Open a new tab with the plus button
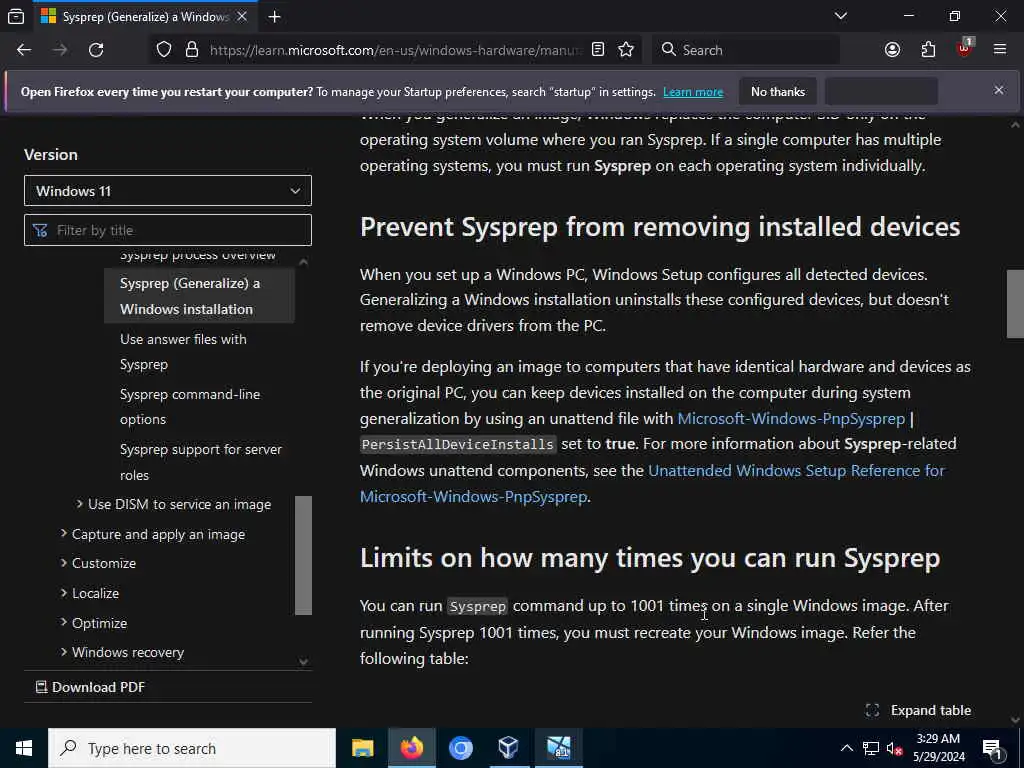This screenshot has height=768, width=1024. click(x=274, y=17)
